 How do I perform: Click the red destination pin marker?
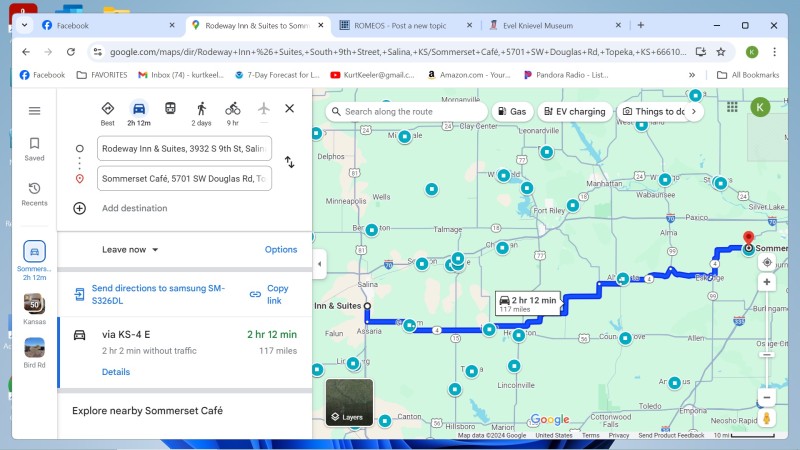748,238
